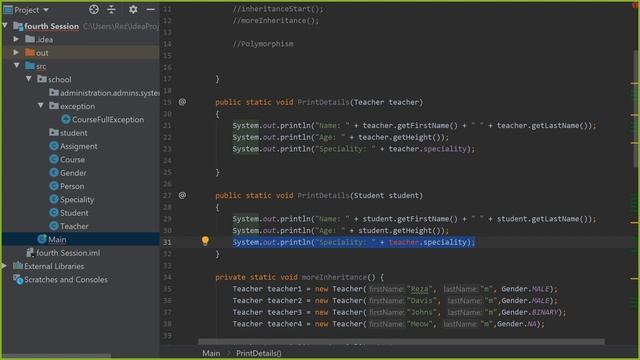This screenshot has width=640, height=360.
Task: Click on teacher.speciality in selected line 31
Action: 427,242
